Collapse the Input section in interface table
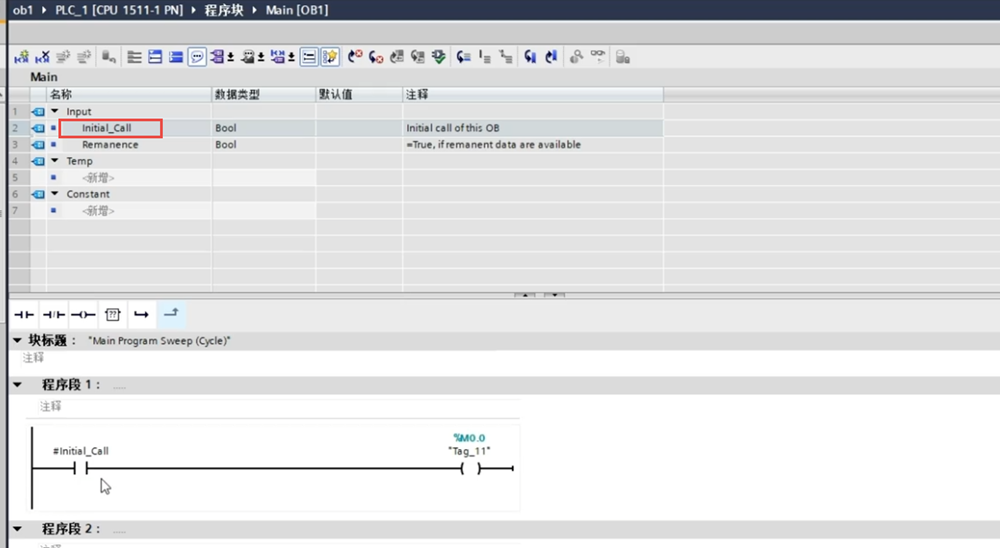The height and width of the screenshot is (548, 1000). (x=55, y=112)
